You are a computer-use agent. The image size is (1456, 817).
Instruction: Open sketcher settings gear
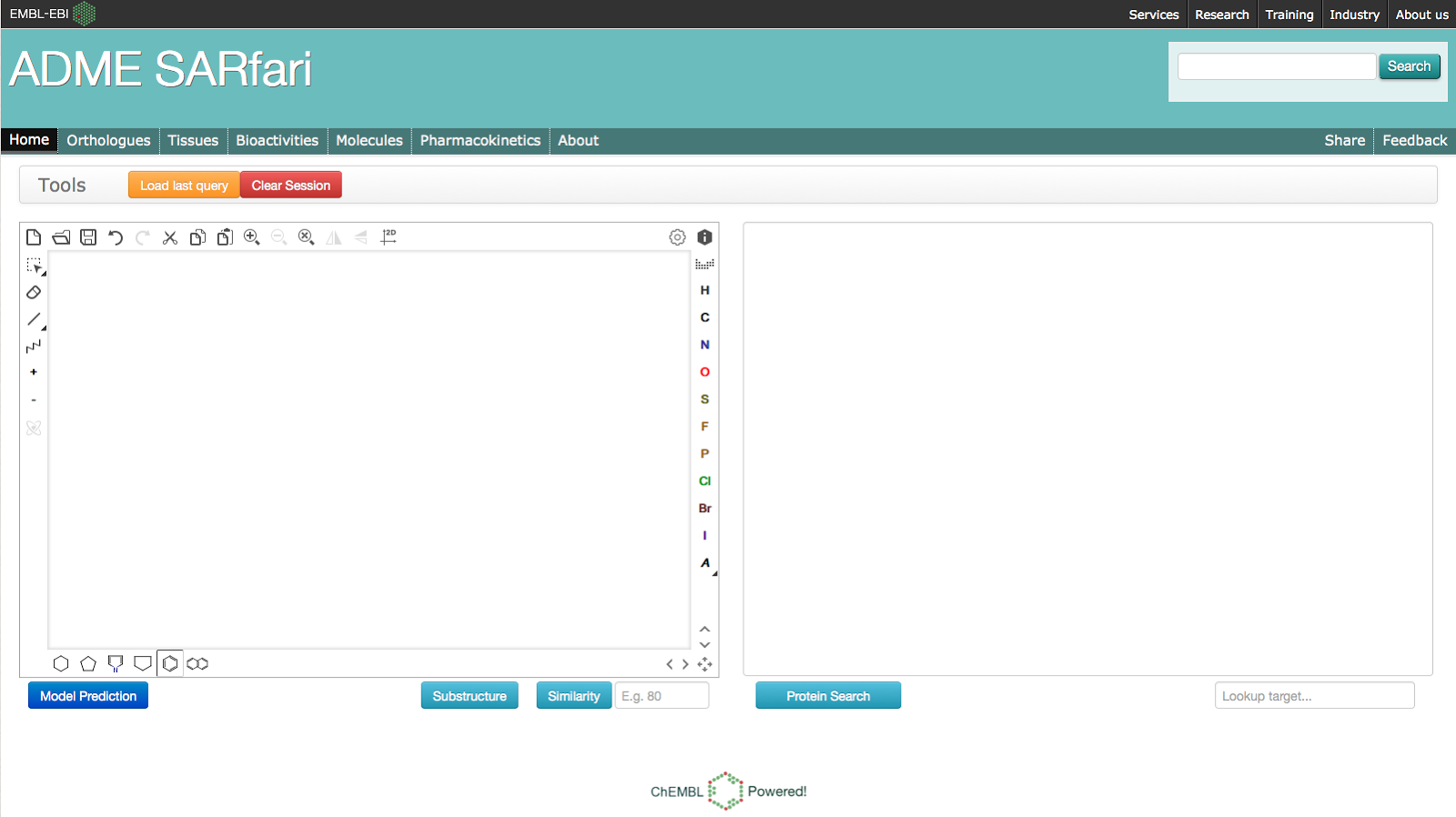677,237
